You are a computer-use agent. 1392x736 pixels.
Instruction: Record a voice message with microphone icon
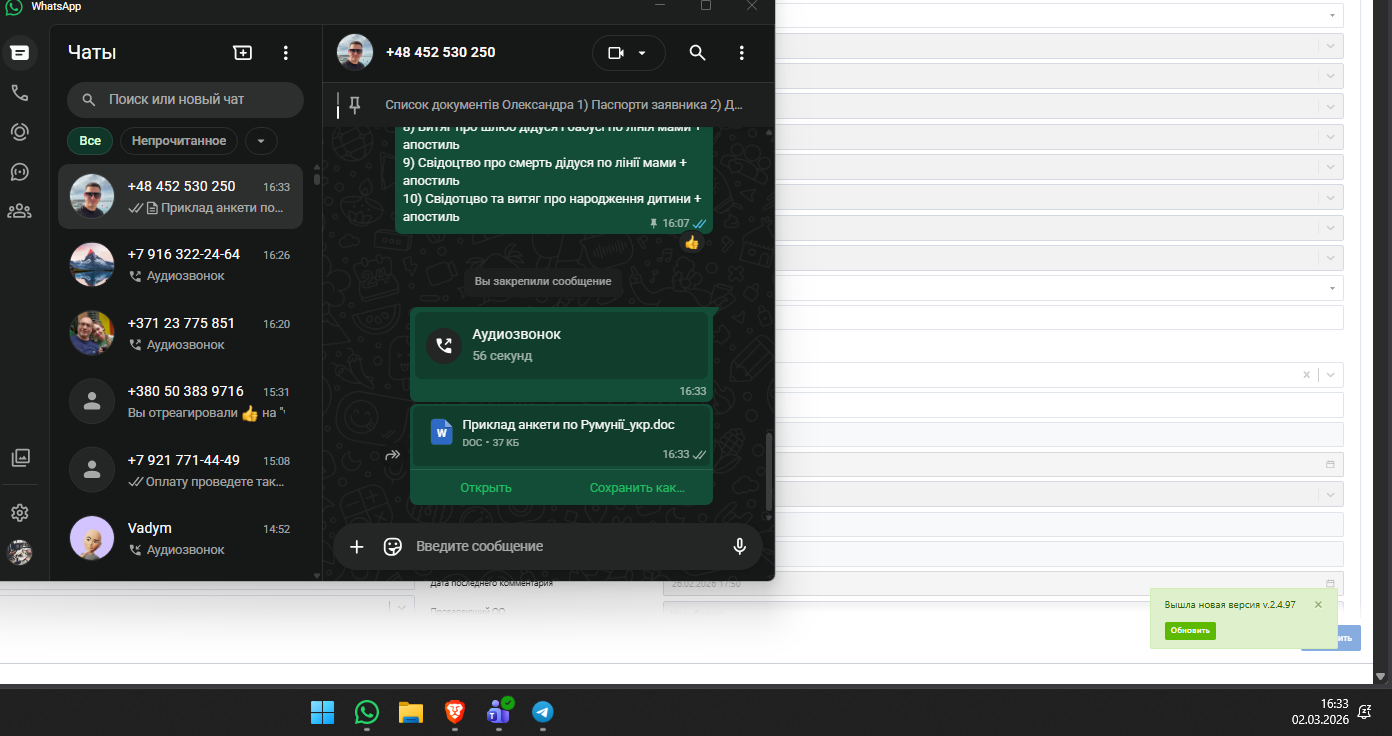[x=740, y=547]
